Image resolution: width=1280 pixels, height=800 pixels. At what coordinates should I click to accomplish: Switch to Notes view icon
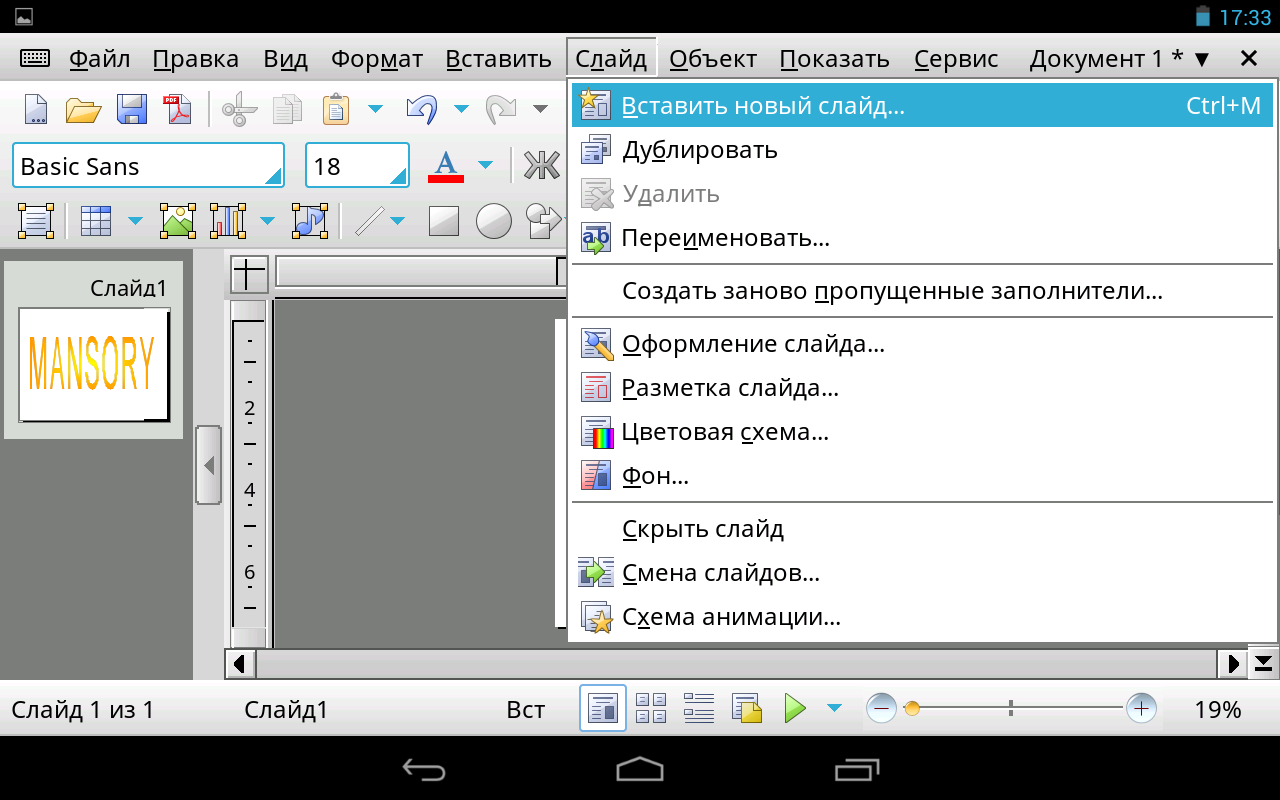point(747,709)
